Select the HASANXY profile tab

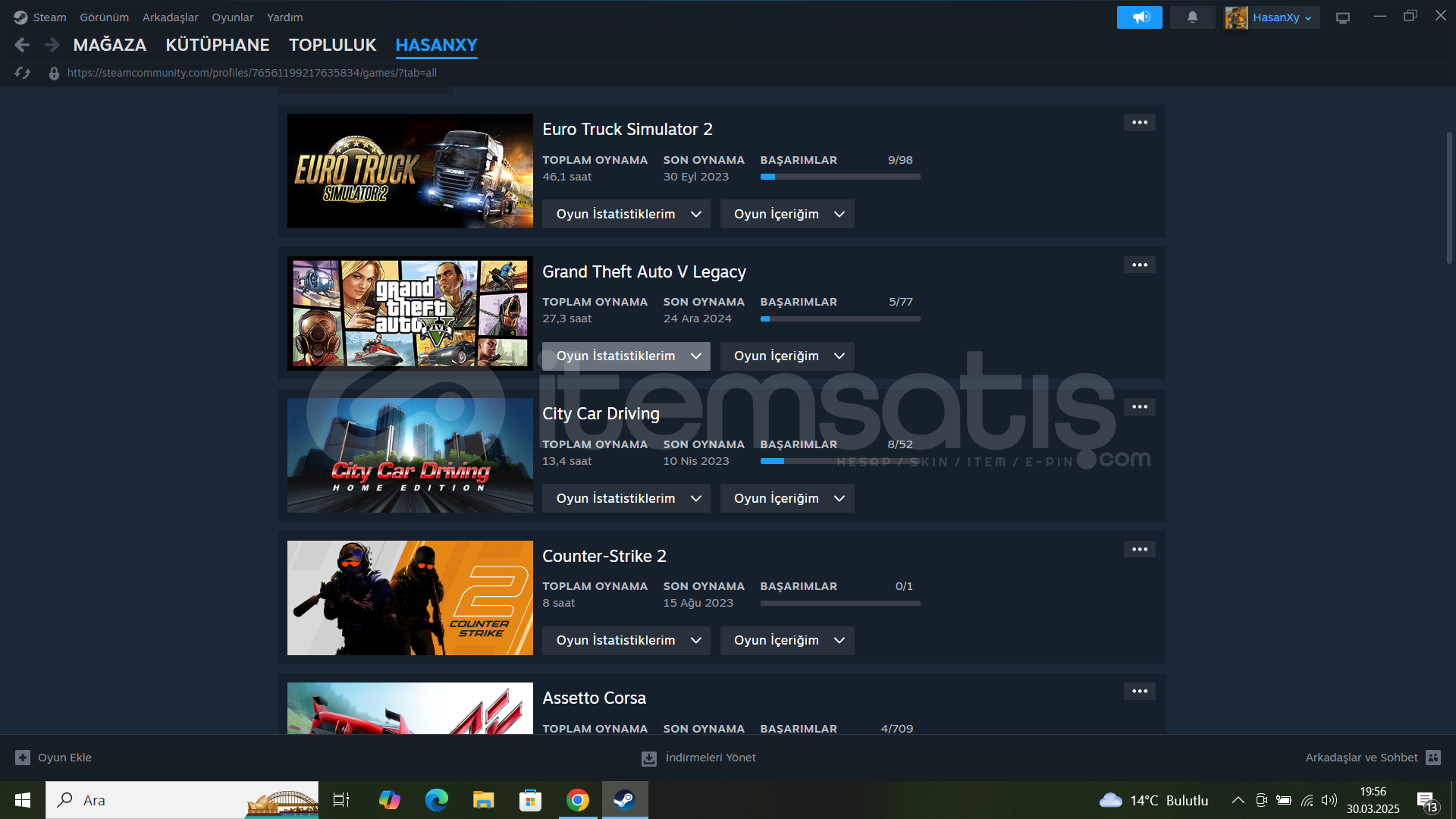click(436, 45)
